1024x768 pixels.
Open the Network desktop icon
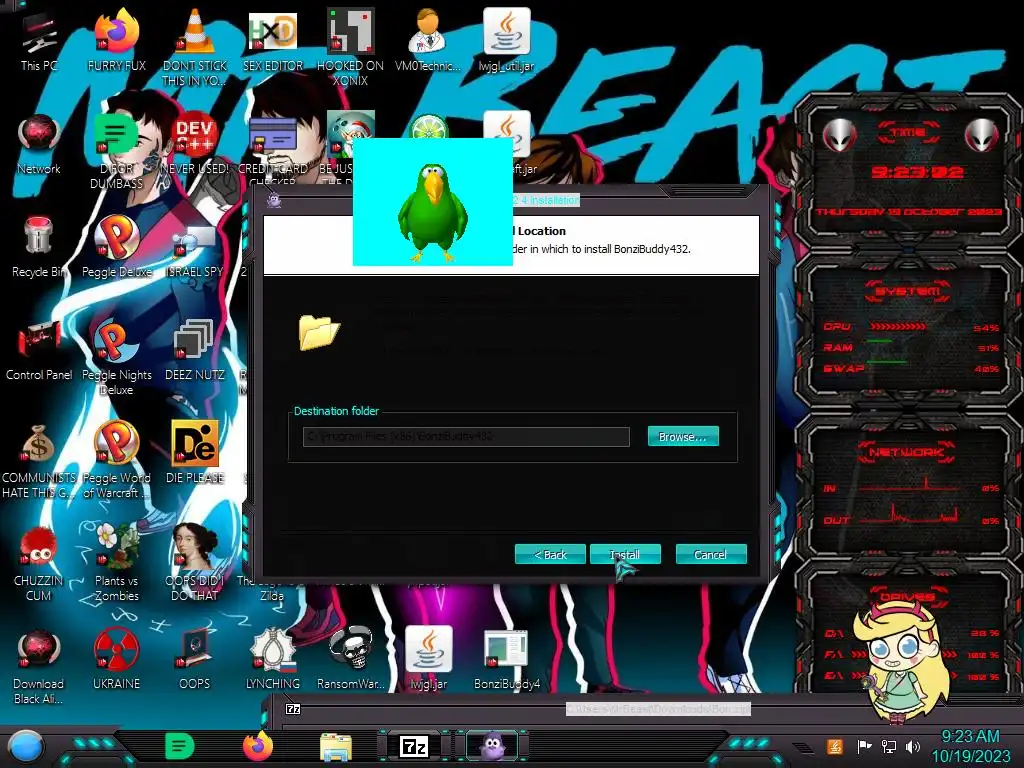coord(39,144)
